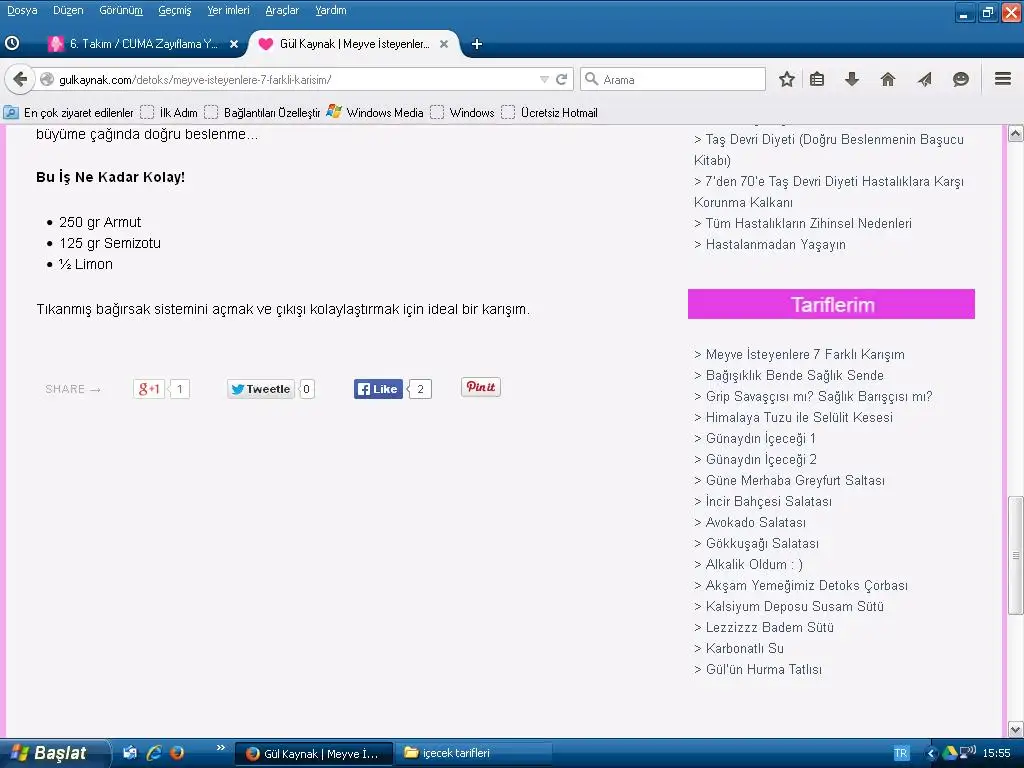This screenshot has width=1024, height=768.
Task: Open the Firefox hamburger menu
Action: (1002, 80)
